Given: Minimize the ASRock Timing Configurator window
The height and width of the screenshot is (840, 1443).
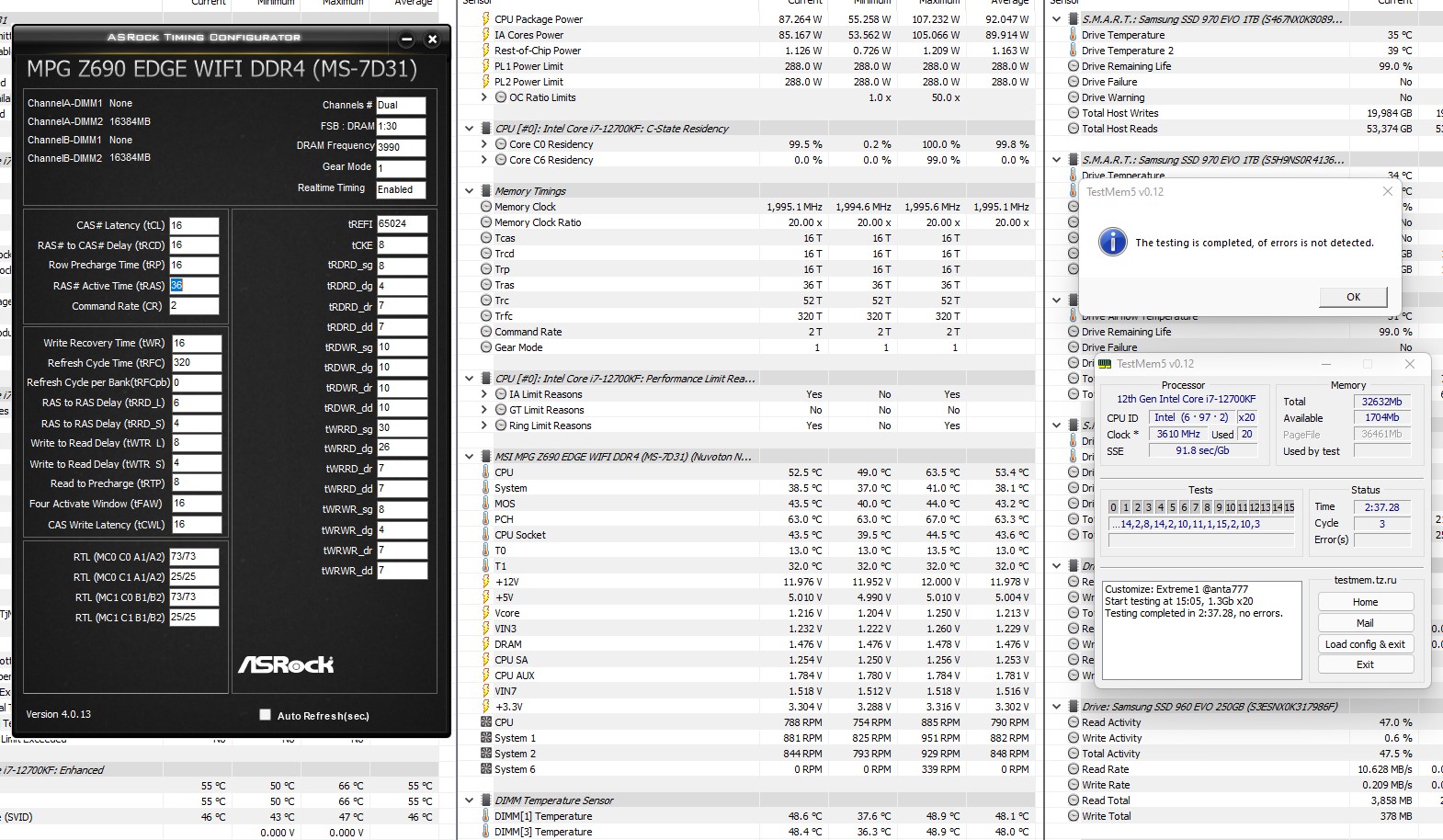Looking at the screenshot, I should (x=407, y=39).
